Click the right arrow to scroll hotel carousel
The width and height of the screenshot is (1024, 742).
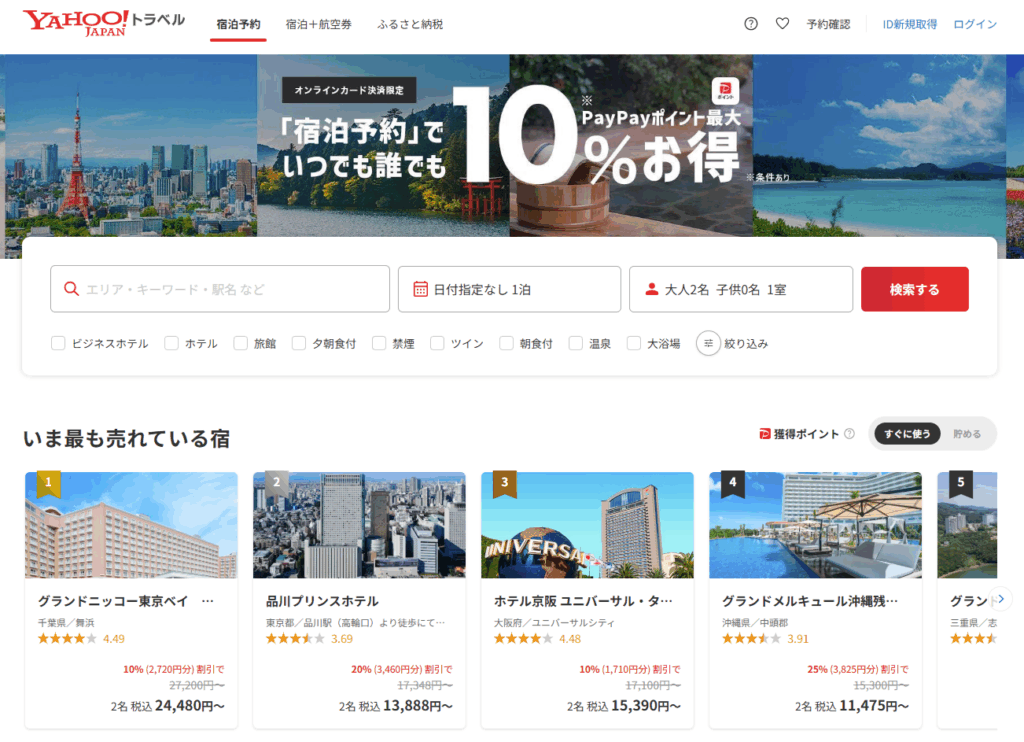tap(1001, 599)
